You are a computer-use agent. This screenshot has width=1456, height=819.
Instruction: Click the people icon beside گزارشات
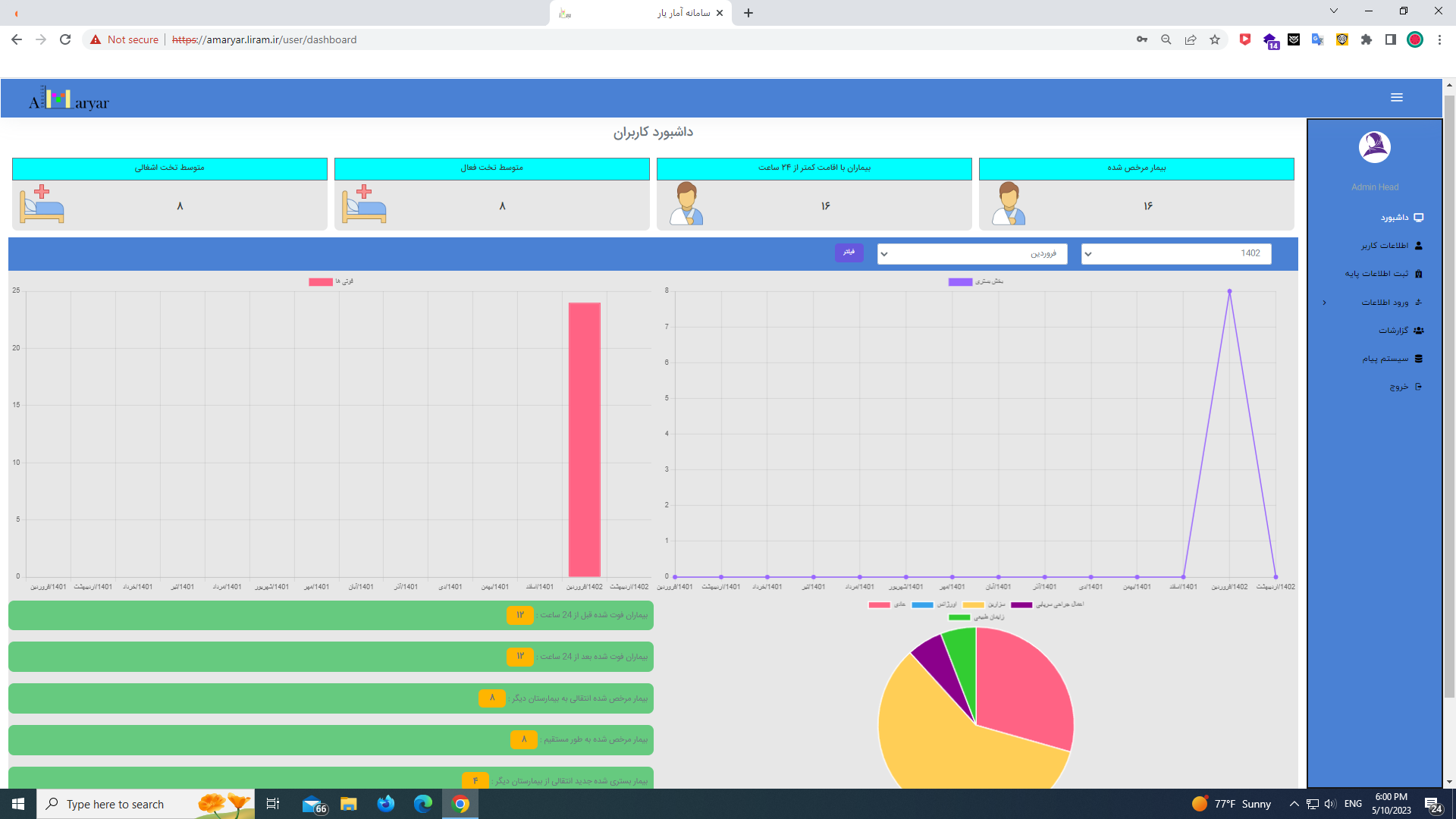pos(1419,331)
